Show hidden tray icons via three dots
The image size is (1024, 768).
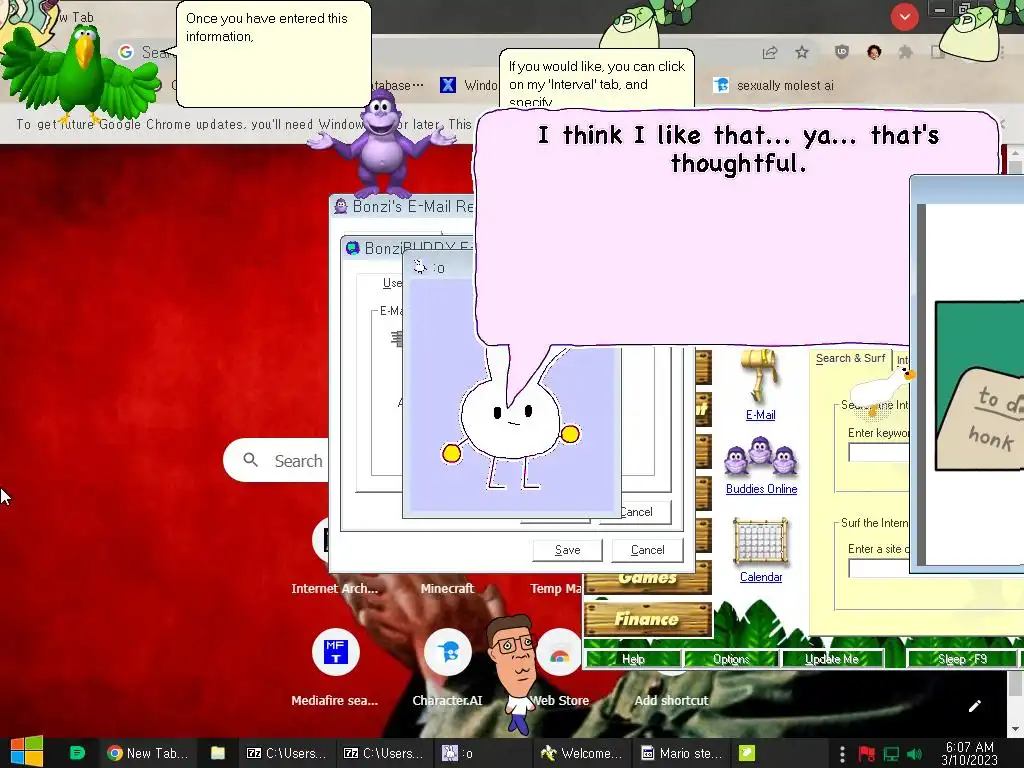click(842, 754)
